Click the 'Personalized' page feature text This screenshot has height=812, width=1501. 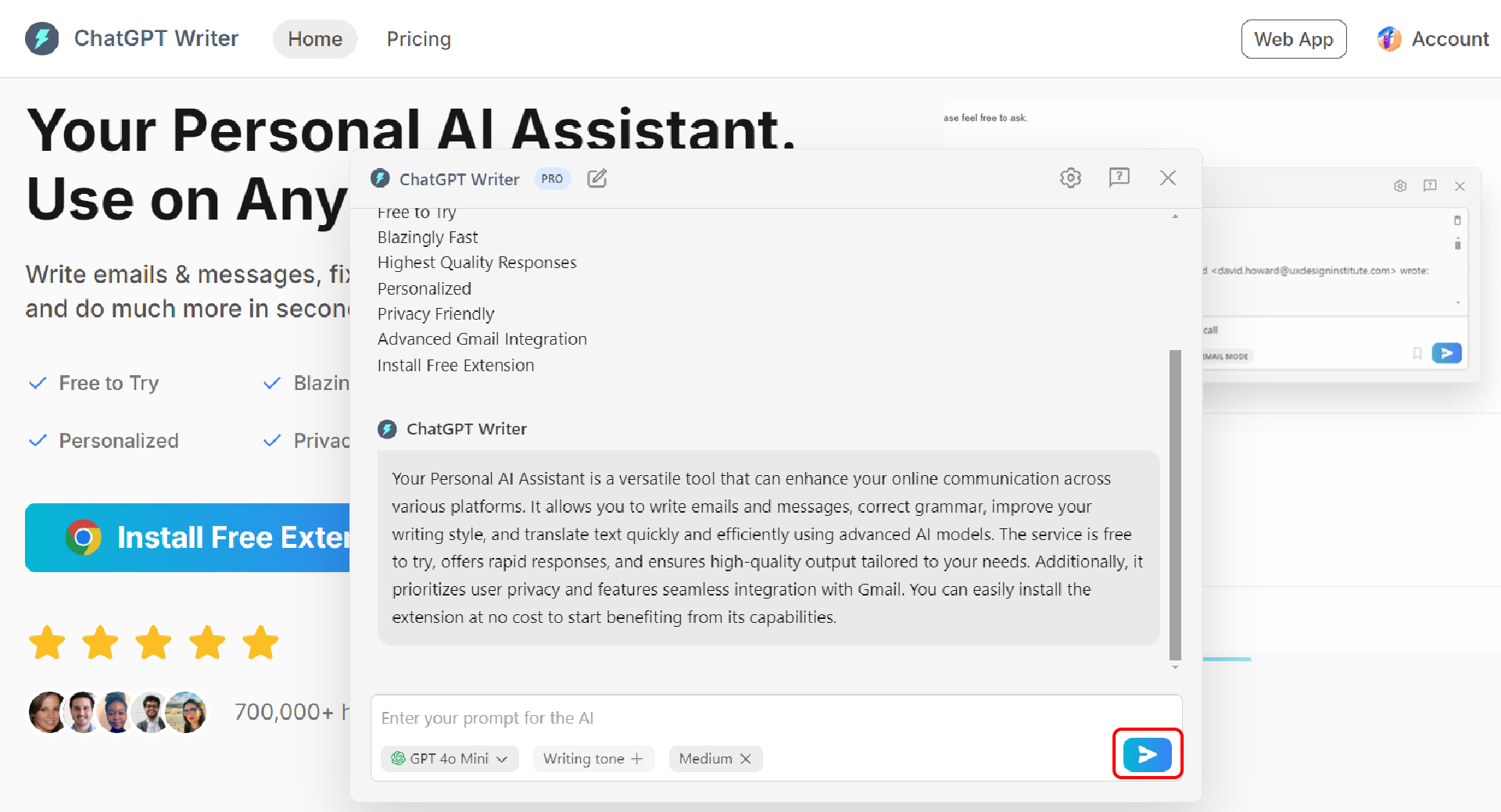click(119, 441)
